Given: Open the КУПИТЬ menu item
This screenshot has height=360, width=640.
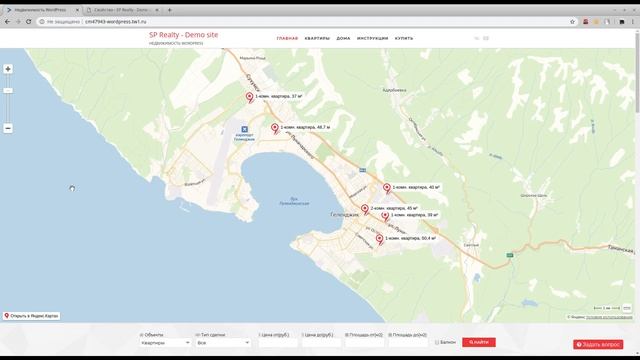Looking at the screenshot, I should point(404,38).
